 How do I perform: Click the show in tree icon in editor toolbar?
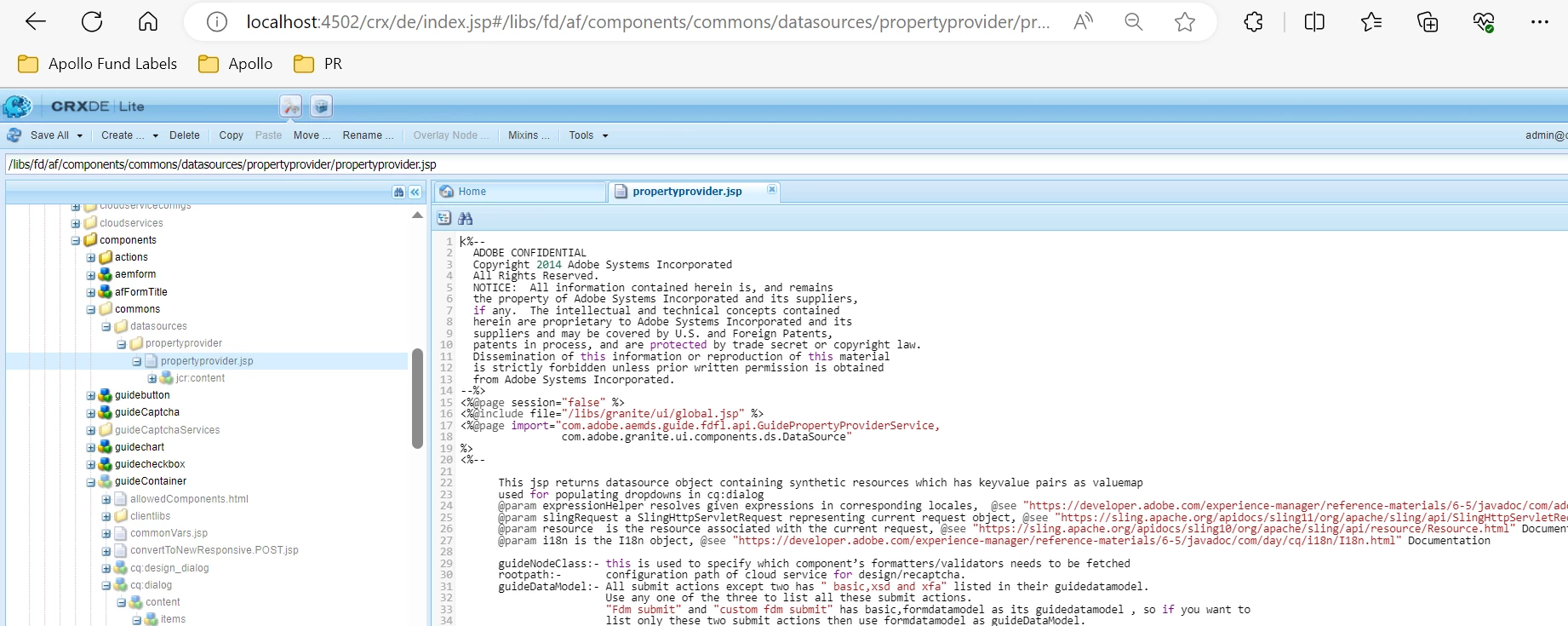[444, 219]
